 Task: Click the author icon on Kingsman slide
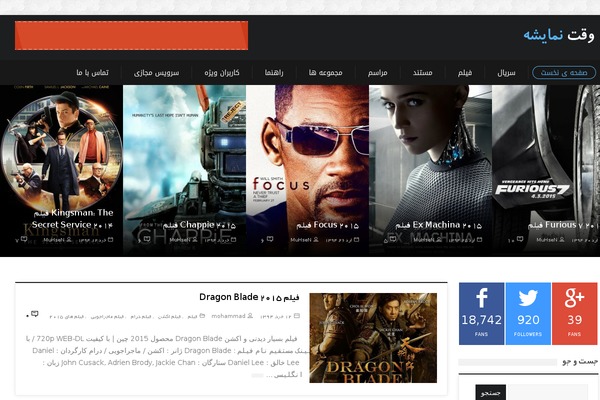(x=69, y=240)
